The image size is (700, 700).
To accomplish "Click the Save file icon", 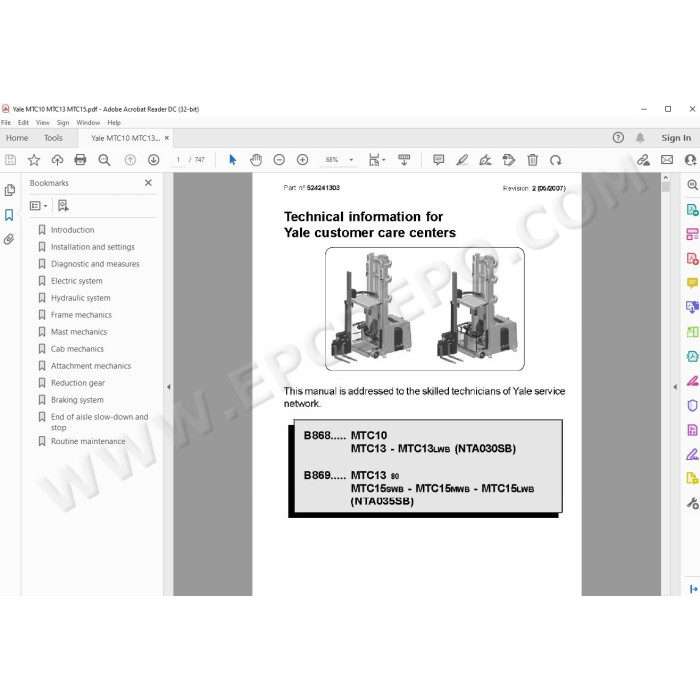I will click(x=11, y=160).
